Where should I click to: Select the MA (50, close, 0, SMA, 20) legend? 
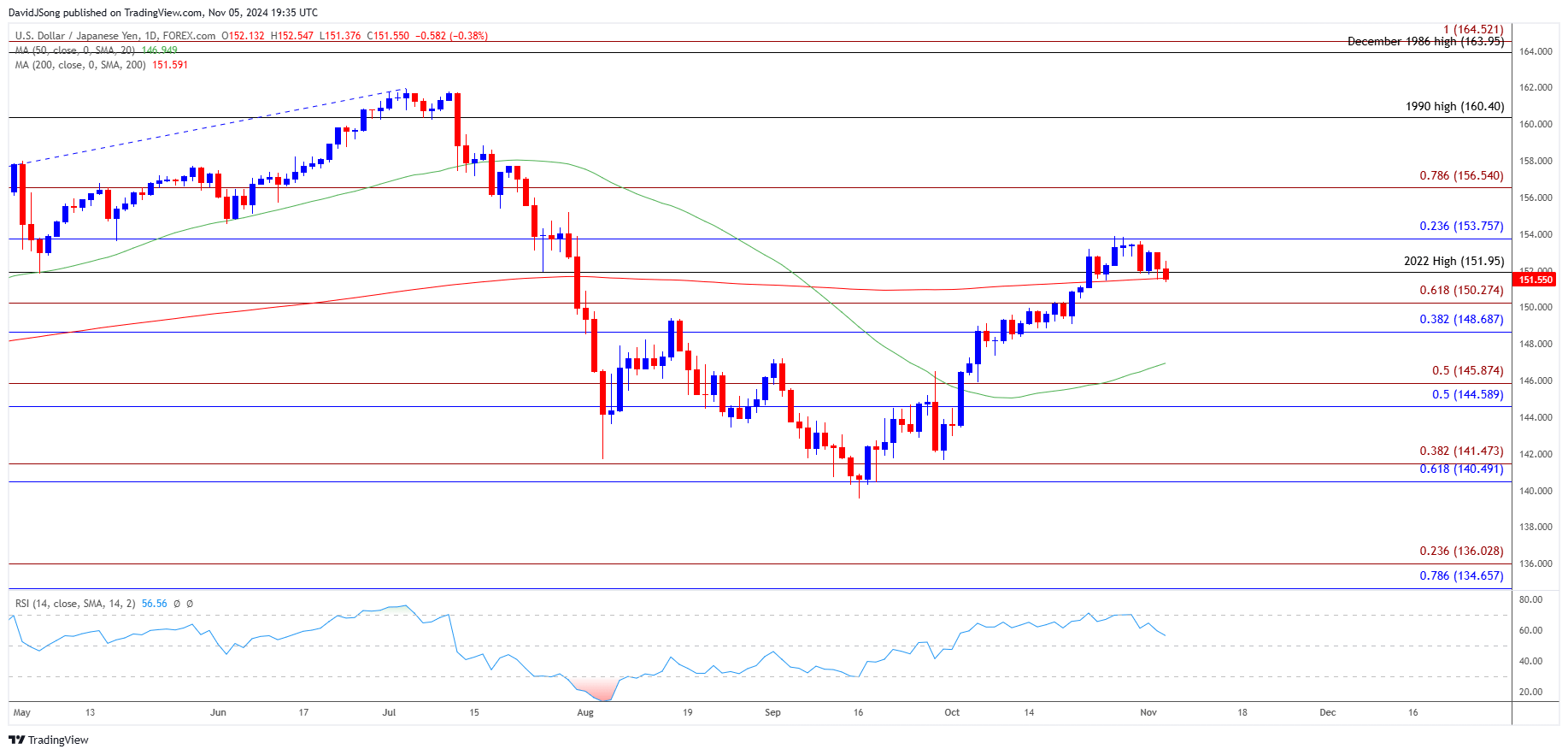point(74,50)
